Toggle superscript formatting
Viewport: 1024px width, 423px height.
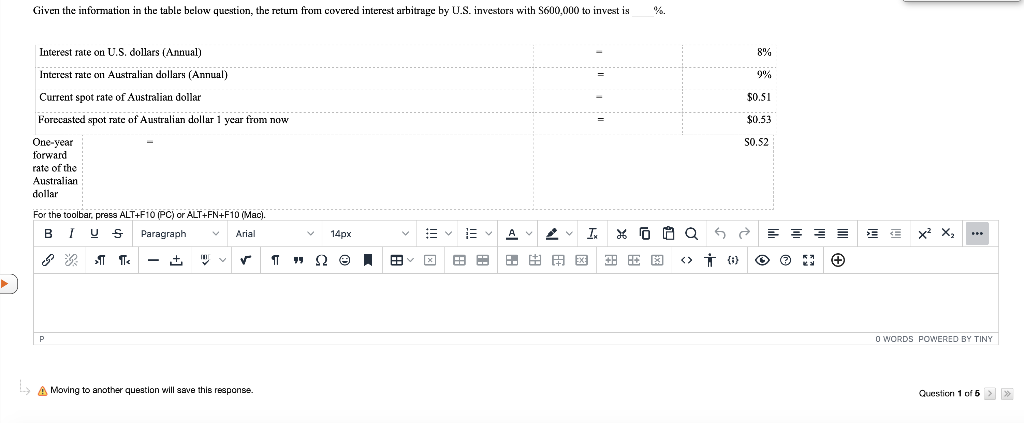[x=925, y=234]
